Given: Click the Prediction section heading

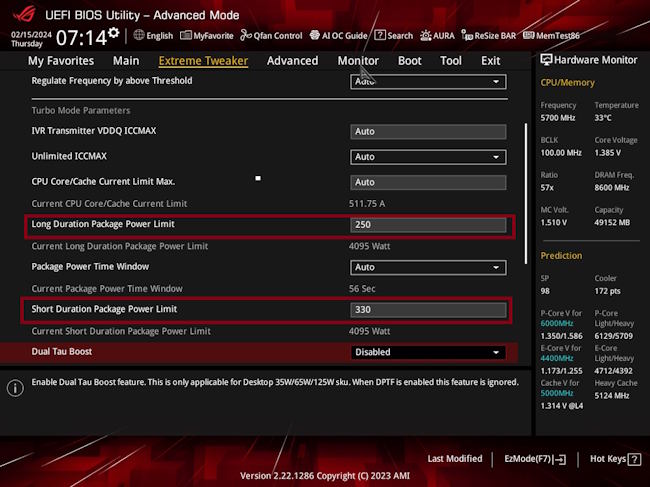Looking at the screenshot, I should pyautogui.click(x=561, y=256).
